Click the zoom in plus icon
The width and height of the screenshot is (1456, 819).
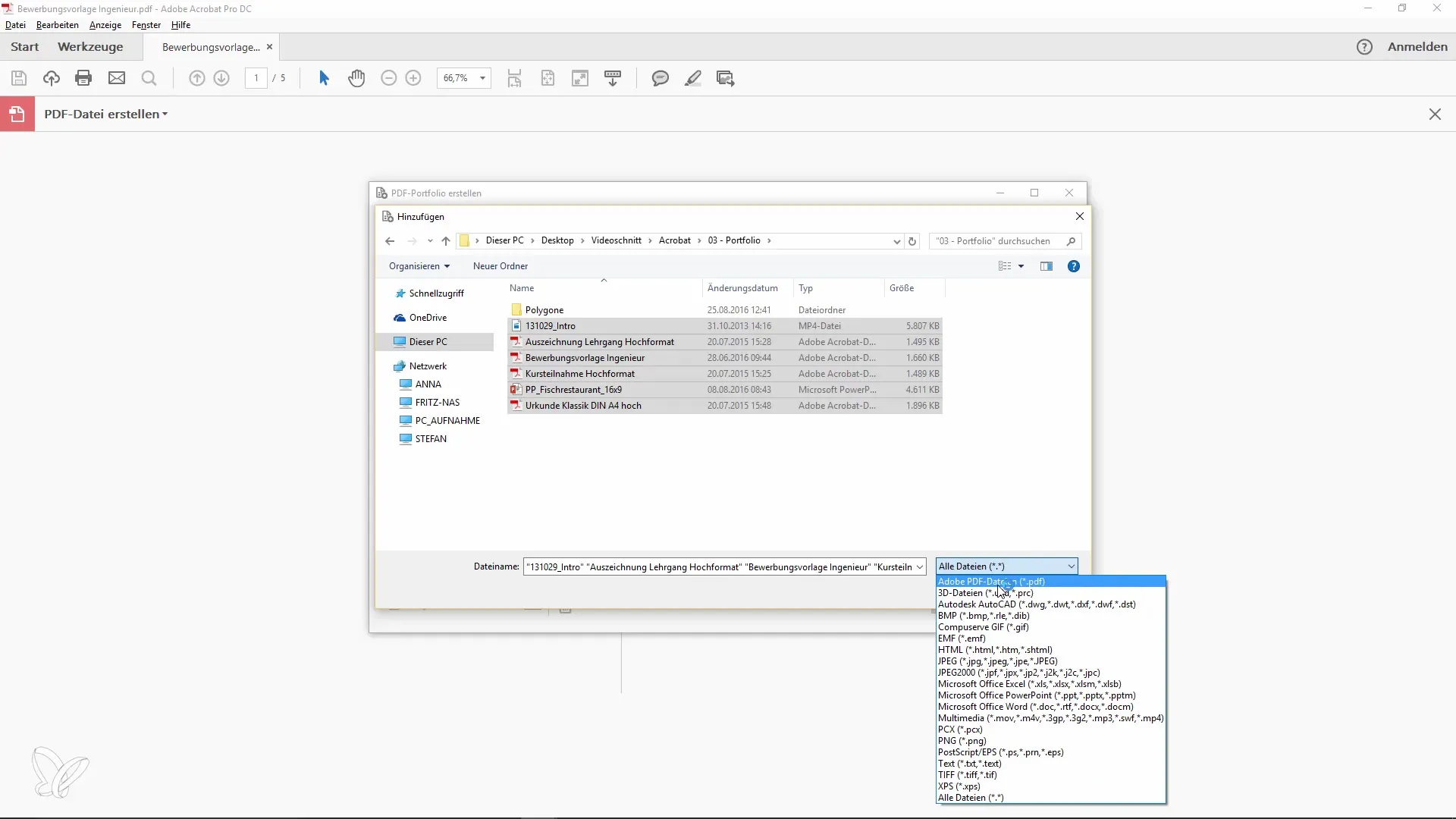click(413, 78)
